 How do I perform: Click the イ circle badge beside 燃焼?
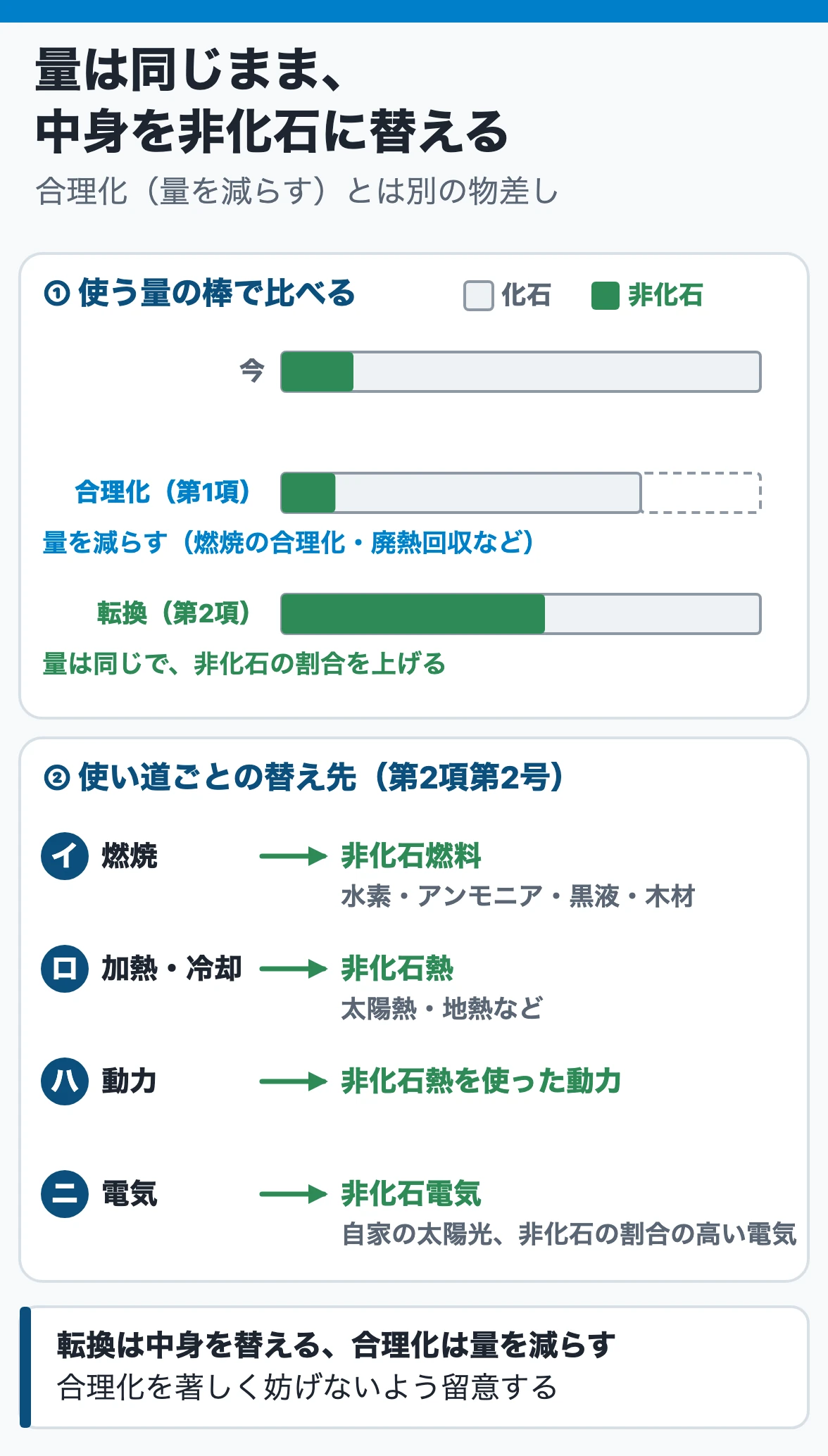[x=65, y=856]
